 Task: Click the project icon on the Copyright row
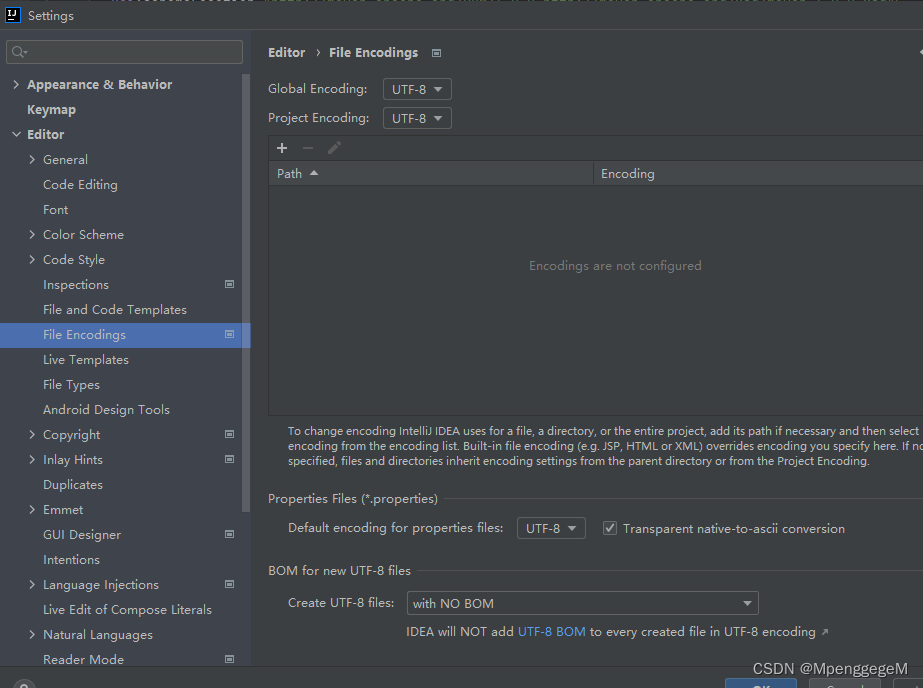pyautogui.click(x=230, y=434)
